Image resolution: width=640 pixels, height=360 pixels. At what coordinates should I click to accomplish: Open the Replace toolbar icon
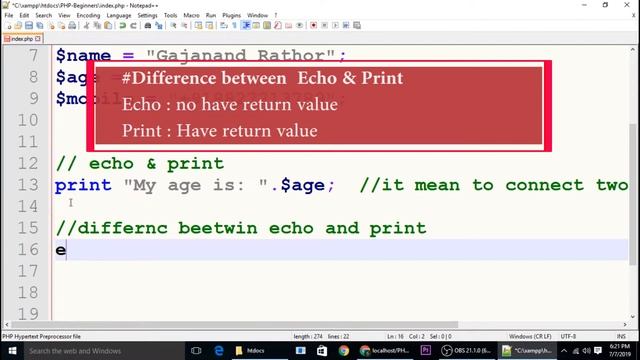tap(159, 26)
